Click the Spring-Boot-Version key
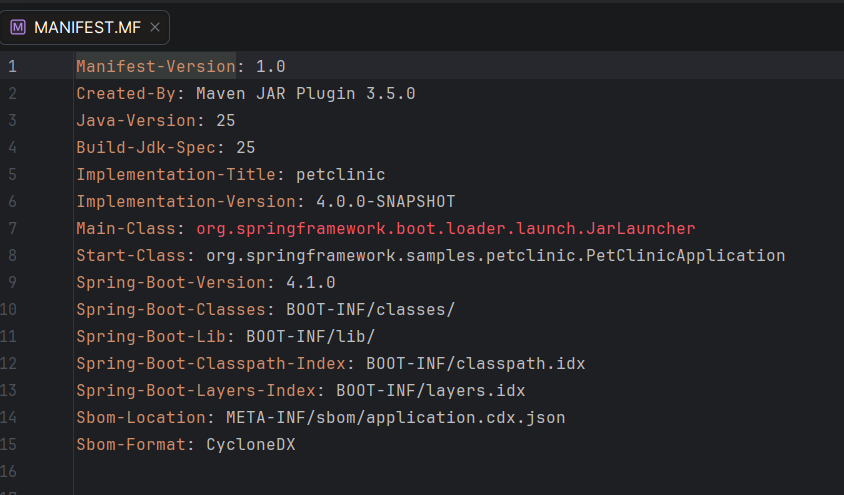The height and width of the screenshot is (495, 844). 171,282
